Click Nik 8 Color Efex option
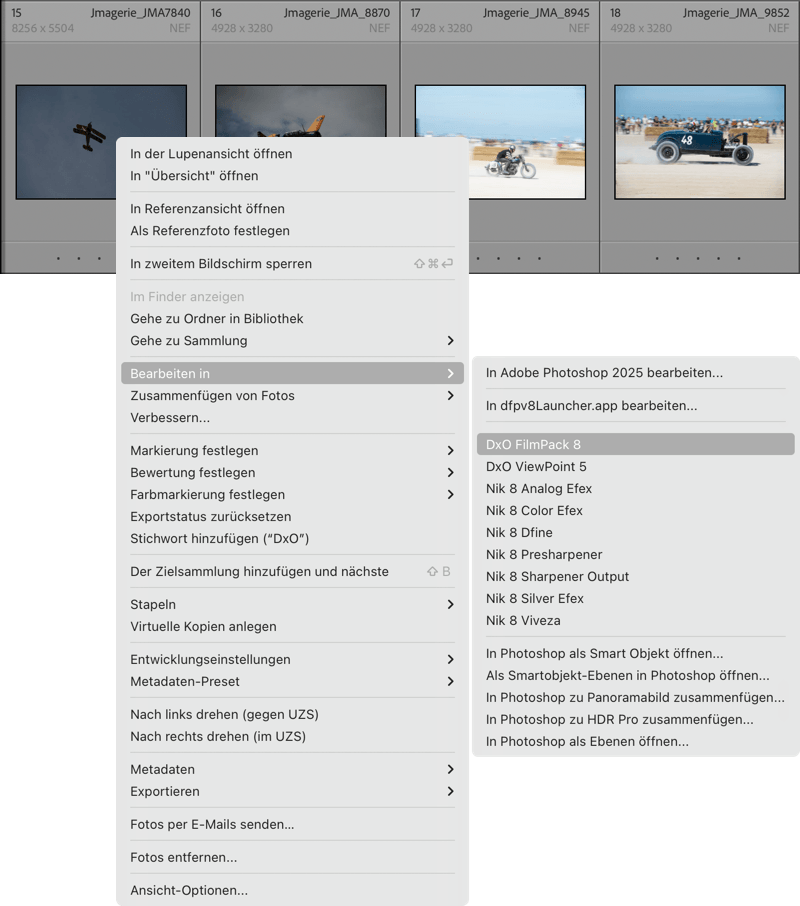The image size is (800, 906). 534,511
